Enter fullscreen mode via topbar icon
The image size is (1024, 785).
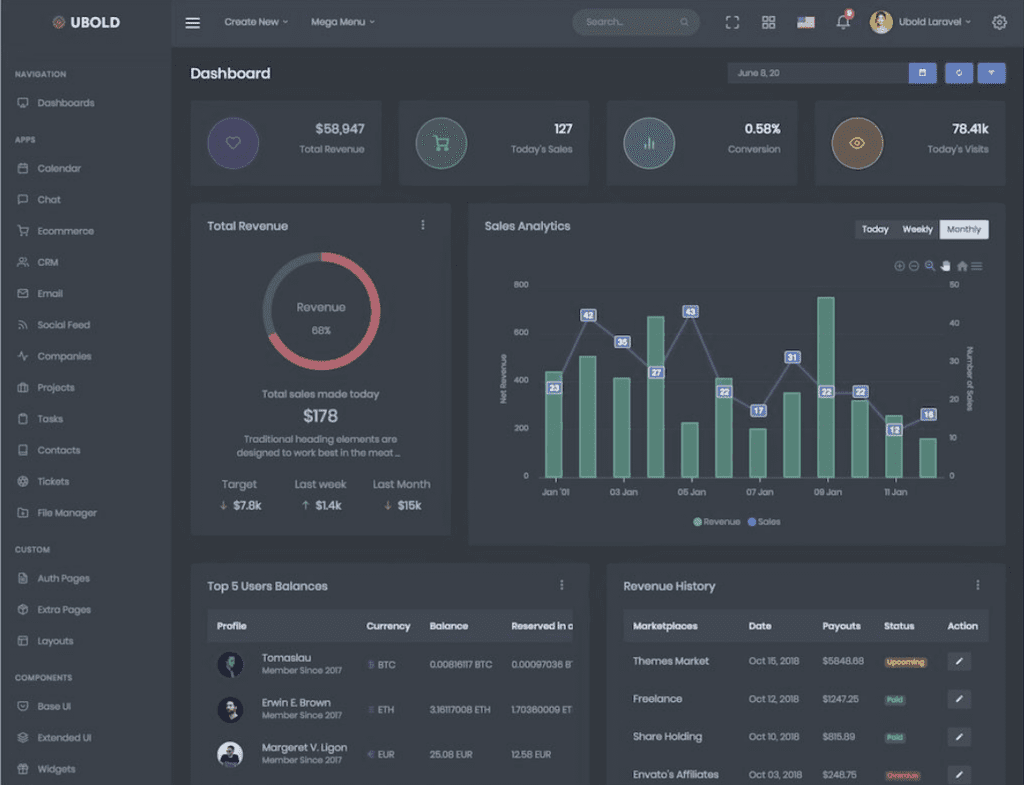732,22
